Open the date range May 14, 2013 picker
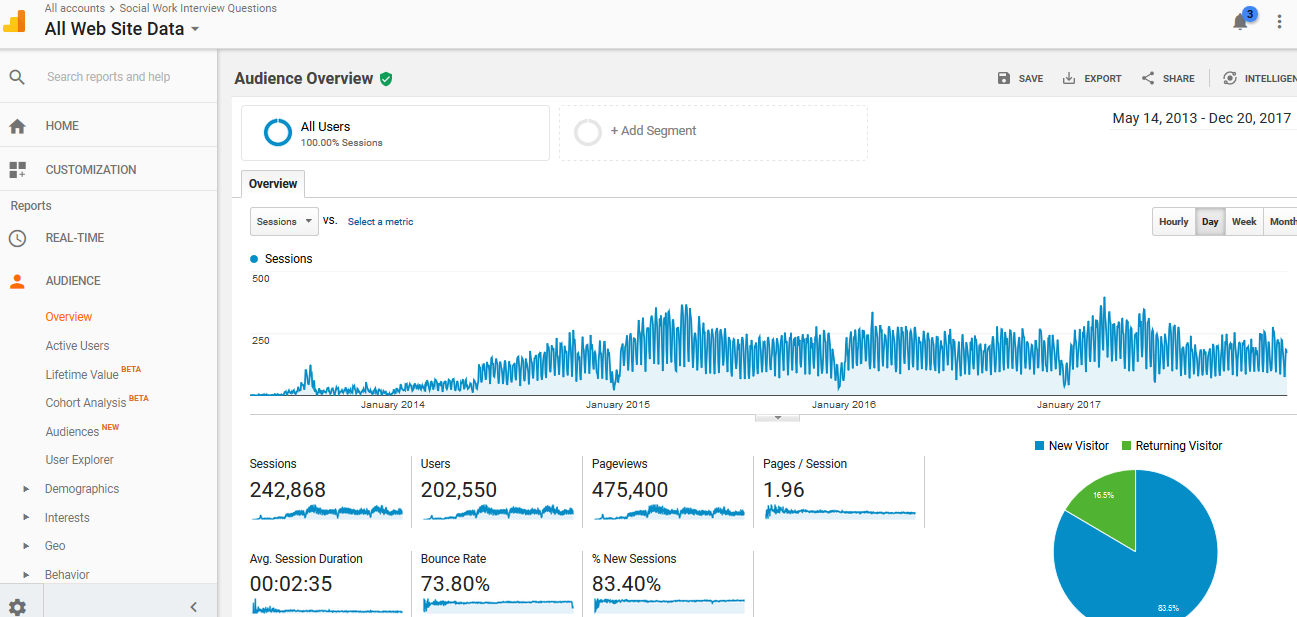The height and width of the screenshot is (617, 1297). [x=1202, y=118]
